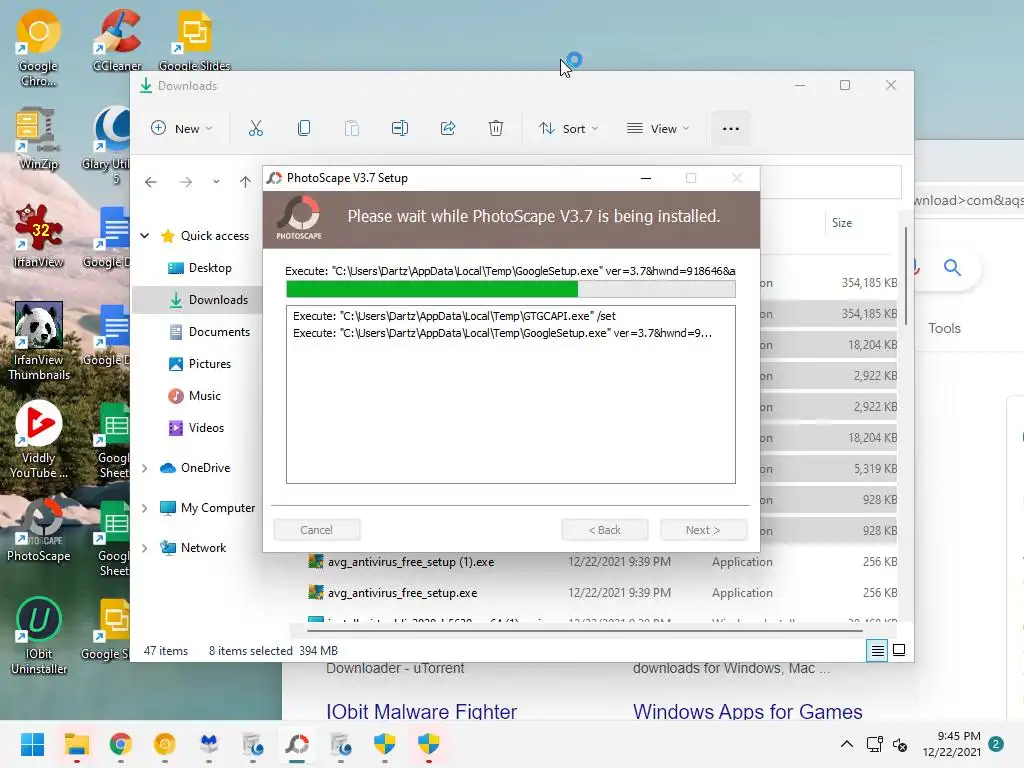This screenshot has width=1024, height=768.
Task: Click the Paste icon in Downloads toolbar
Action: pos(351,128)
